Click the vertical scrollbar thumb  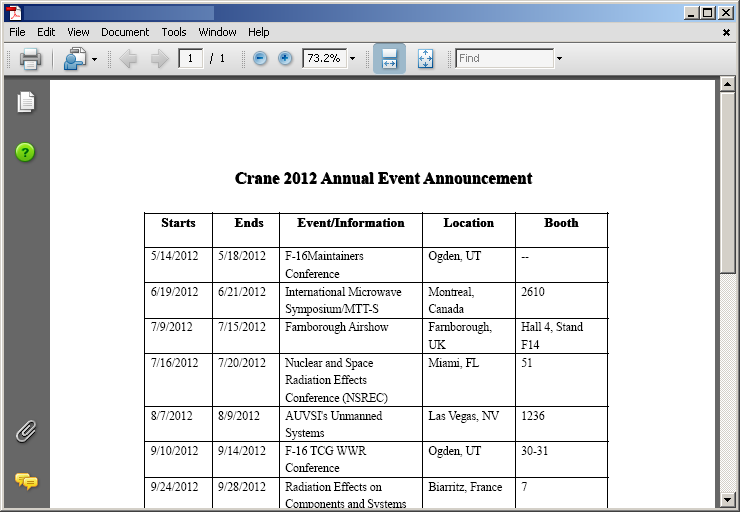pyautogui.click(x=727, y=183)
